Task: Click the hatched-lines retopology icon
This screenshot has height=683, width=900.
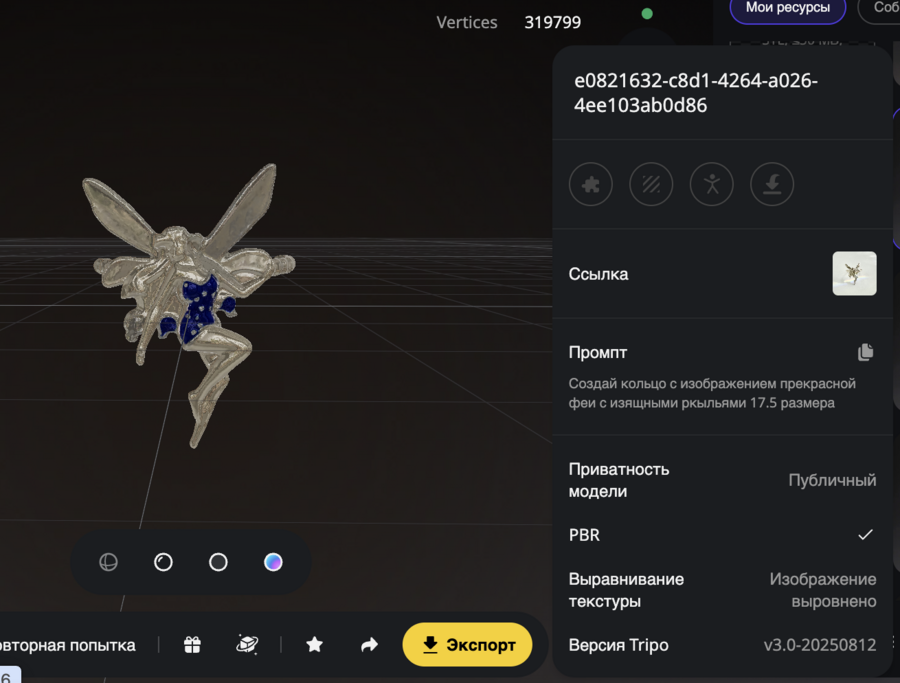Action: click(x=651, y=184)
